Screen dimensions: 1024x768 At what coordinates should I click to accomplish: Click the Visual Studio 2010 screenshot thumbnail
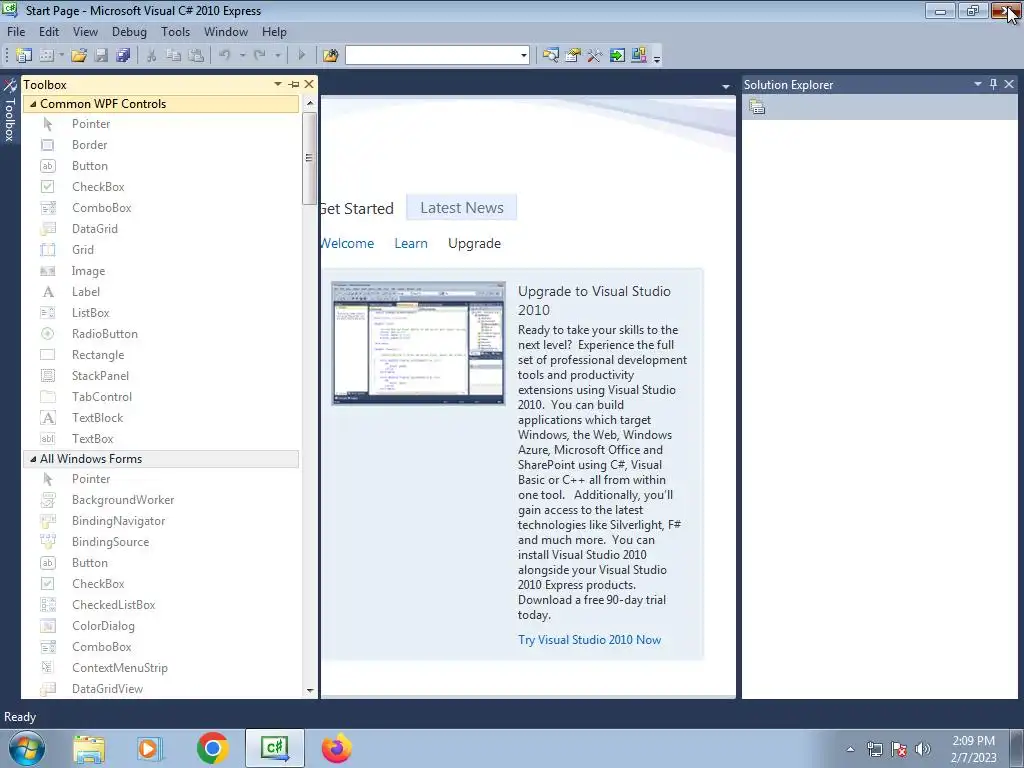[418, 344]
